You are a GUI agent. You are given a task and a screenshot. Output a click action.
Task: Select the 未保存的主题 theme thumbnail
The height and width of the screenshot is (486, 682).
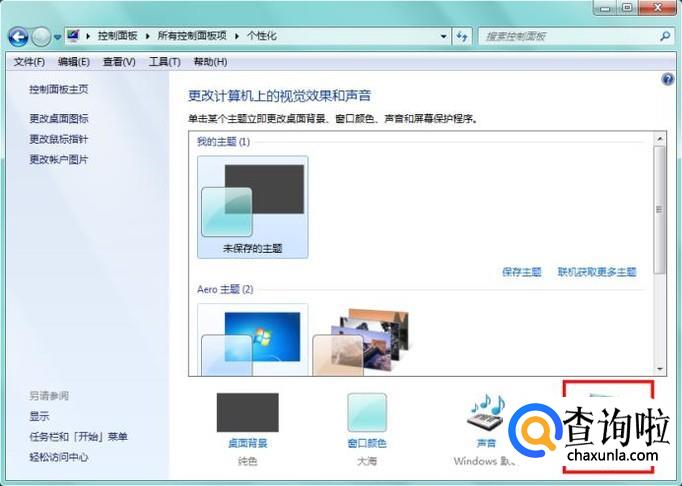253,207
